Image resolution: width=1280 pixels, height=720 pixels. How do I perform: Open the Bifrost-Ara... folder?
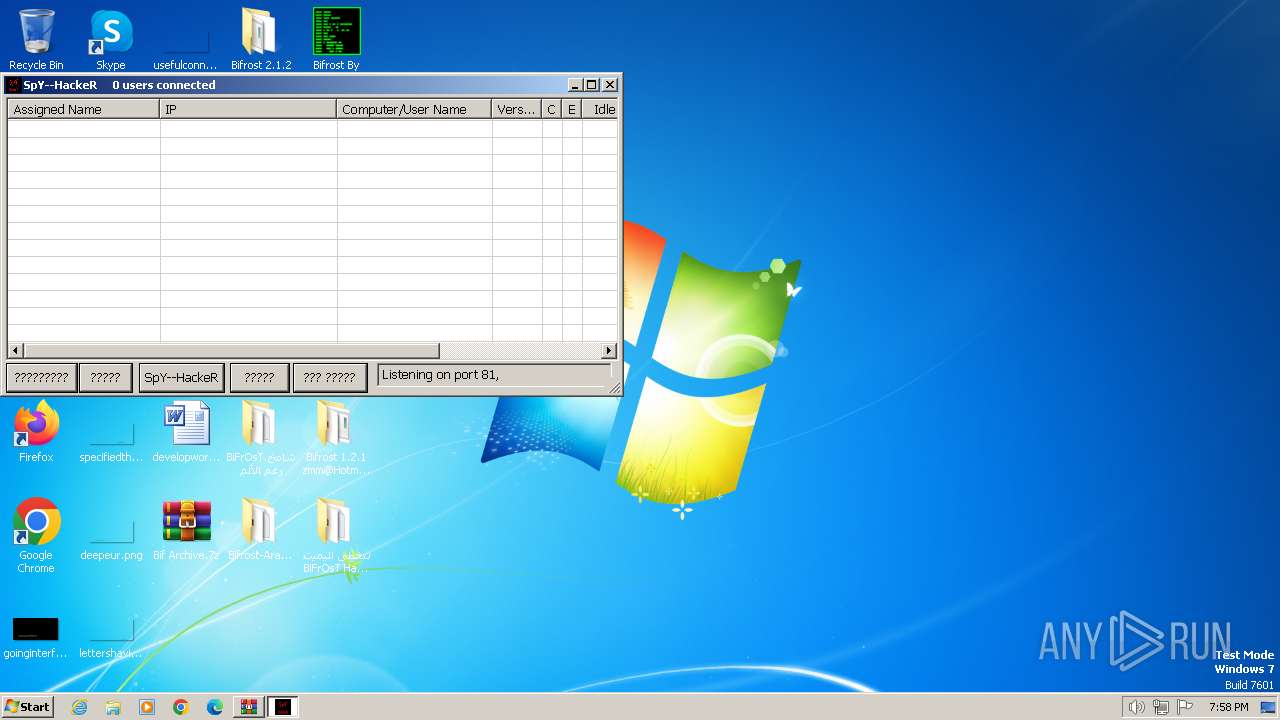click(260, 530)
